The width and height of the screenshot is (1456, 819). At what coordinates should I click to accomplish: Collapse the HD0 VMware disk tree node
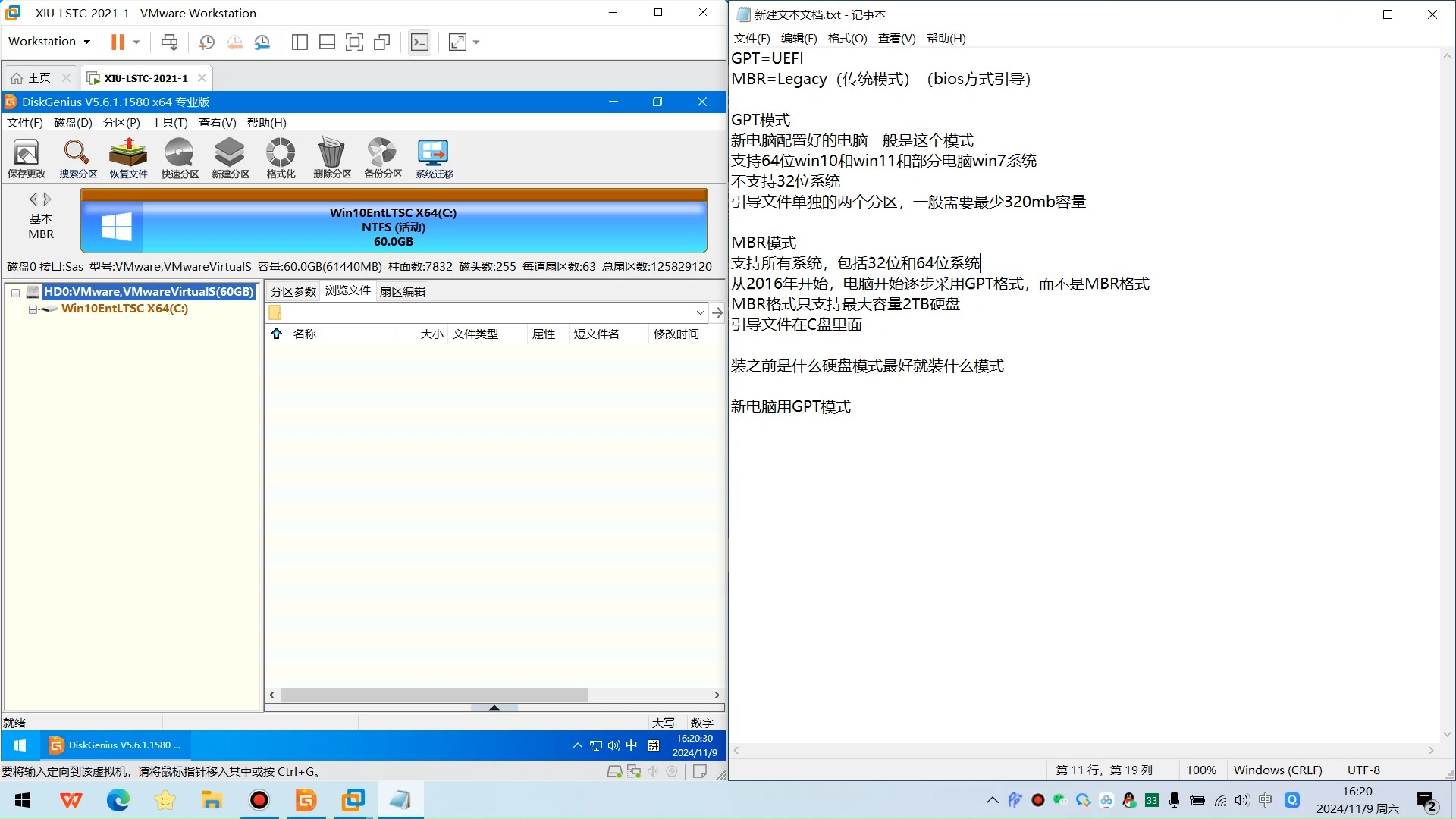tap(15, 293)
